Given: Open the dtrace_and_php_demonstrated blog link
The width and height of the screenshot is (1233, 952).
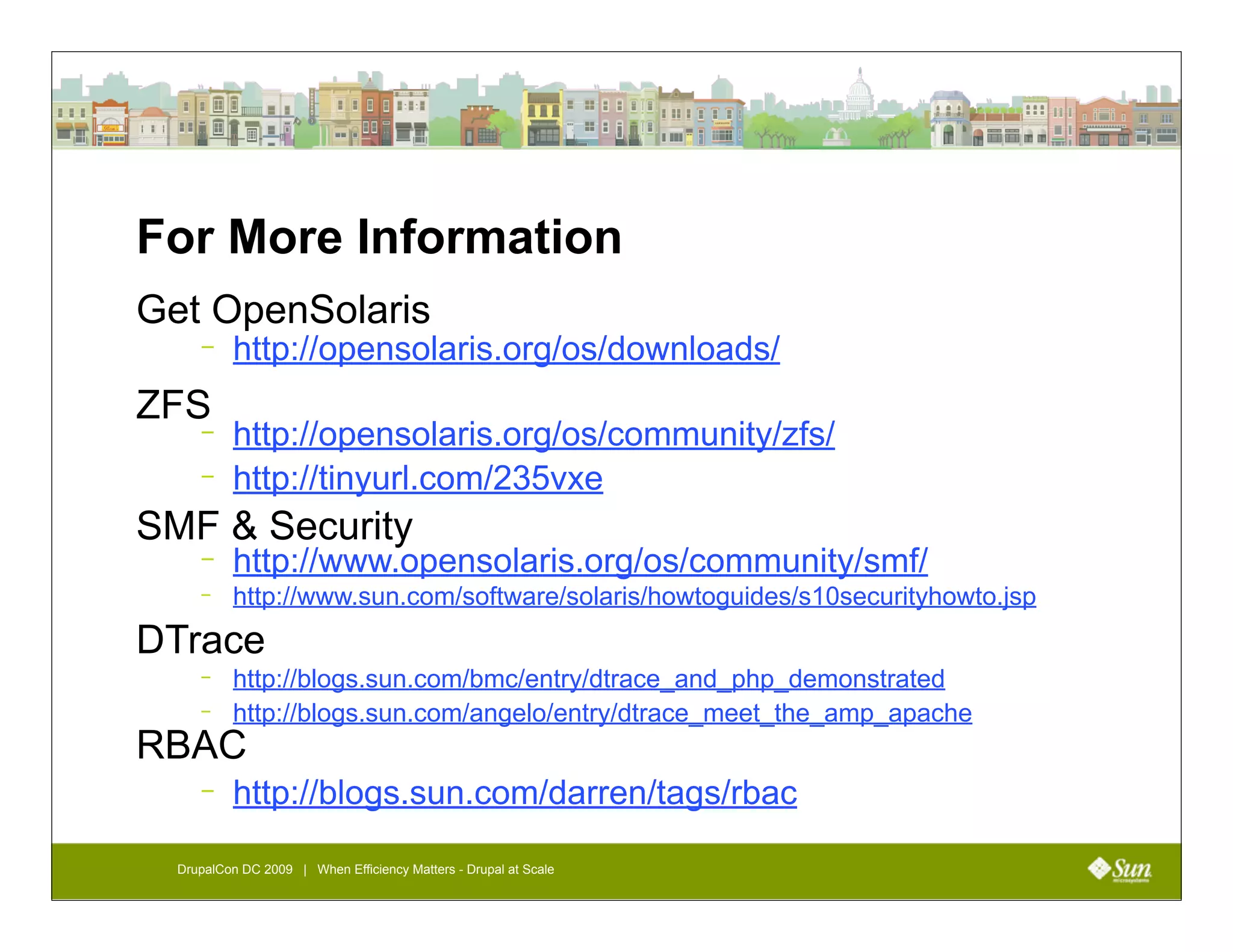Looking at the screenshot, I should tap(588, 679).
